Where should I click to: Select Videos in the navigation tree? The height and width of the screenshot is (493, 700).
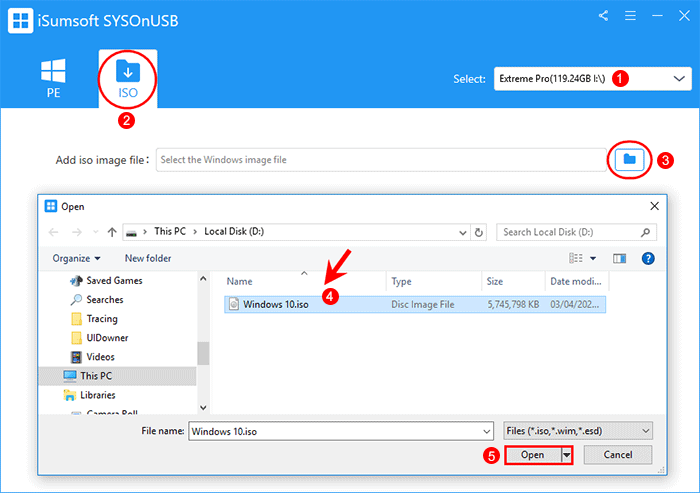pyautogui.click(x=93, y=357)
